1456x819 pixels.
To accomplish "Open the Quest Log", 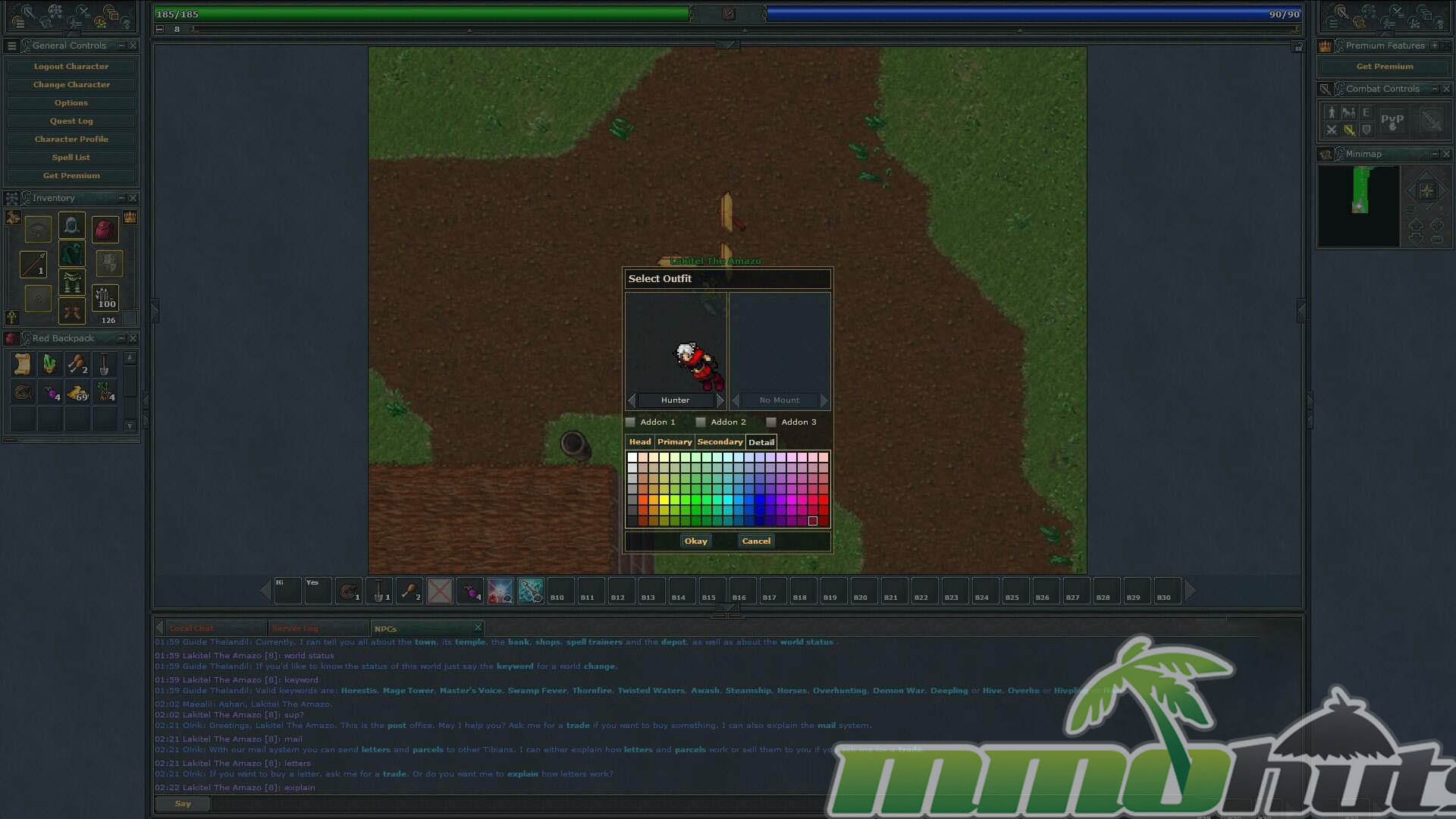I will point(71,121).
